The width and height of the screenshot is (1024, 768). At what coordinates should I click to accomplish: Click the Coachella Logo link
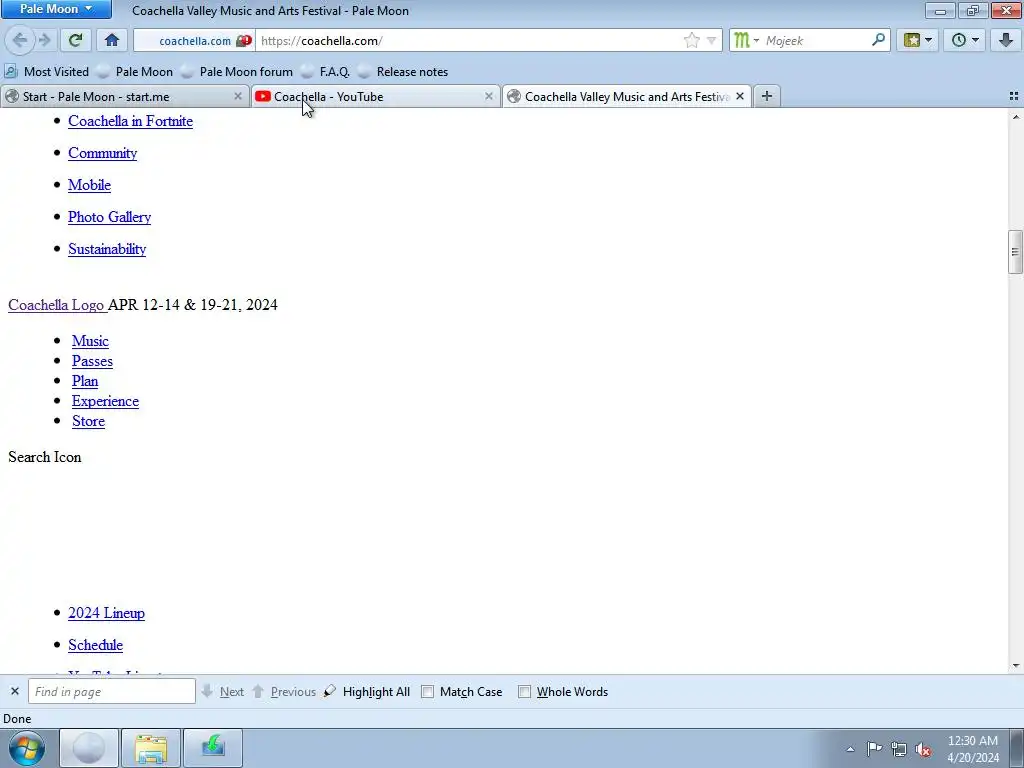57,305
